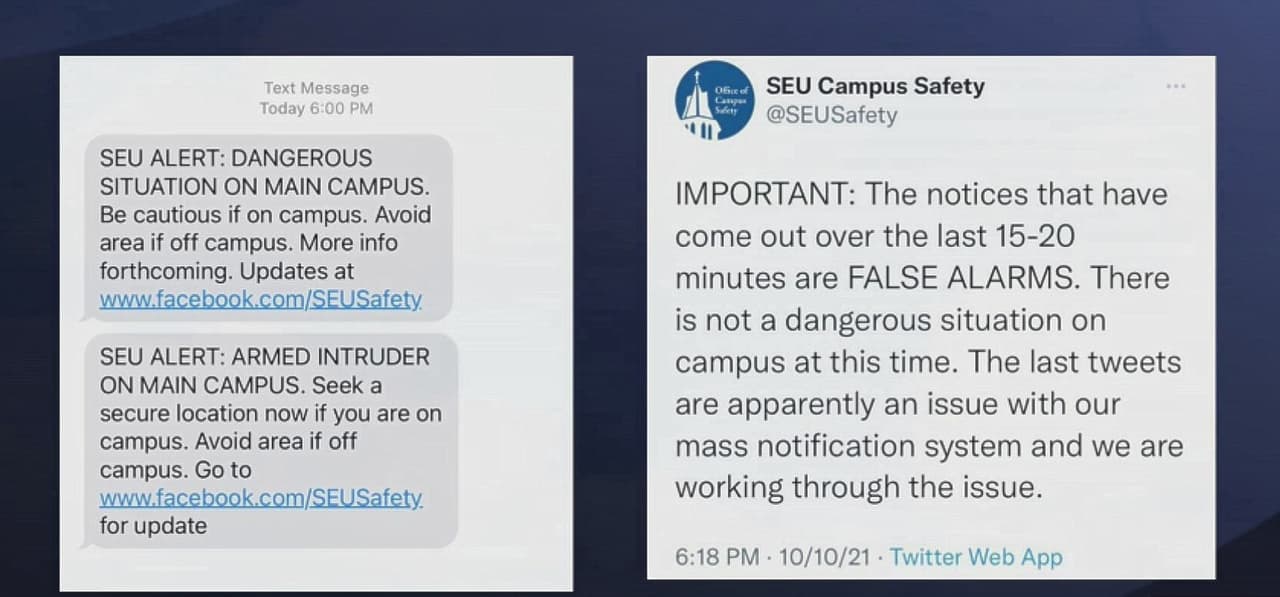Open the tweet's three-dot more options
This screenshot has height=597, width=1280.
[1176, 87]
